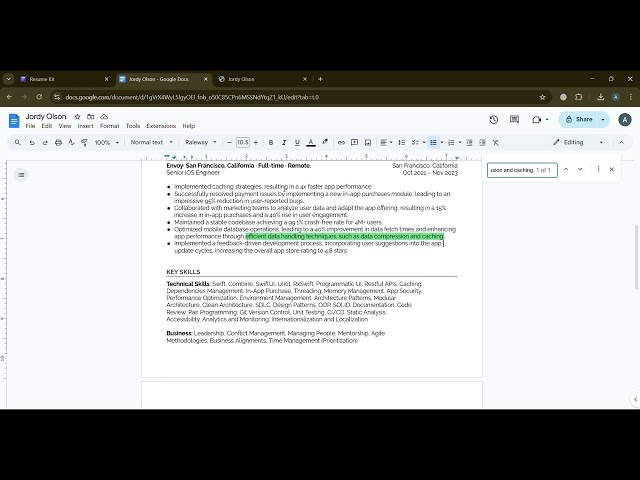The height and width of the screenshot is (480, 640).
Task: Open the File menu
Action: click(x=30, y=126)
